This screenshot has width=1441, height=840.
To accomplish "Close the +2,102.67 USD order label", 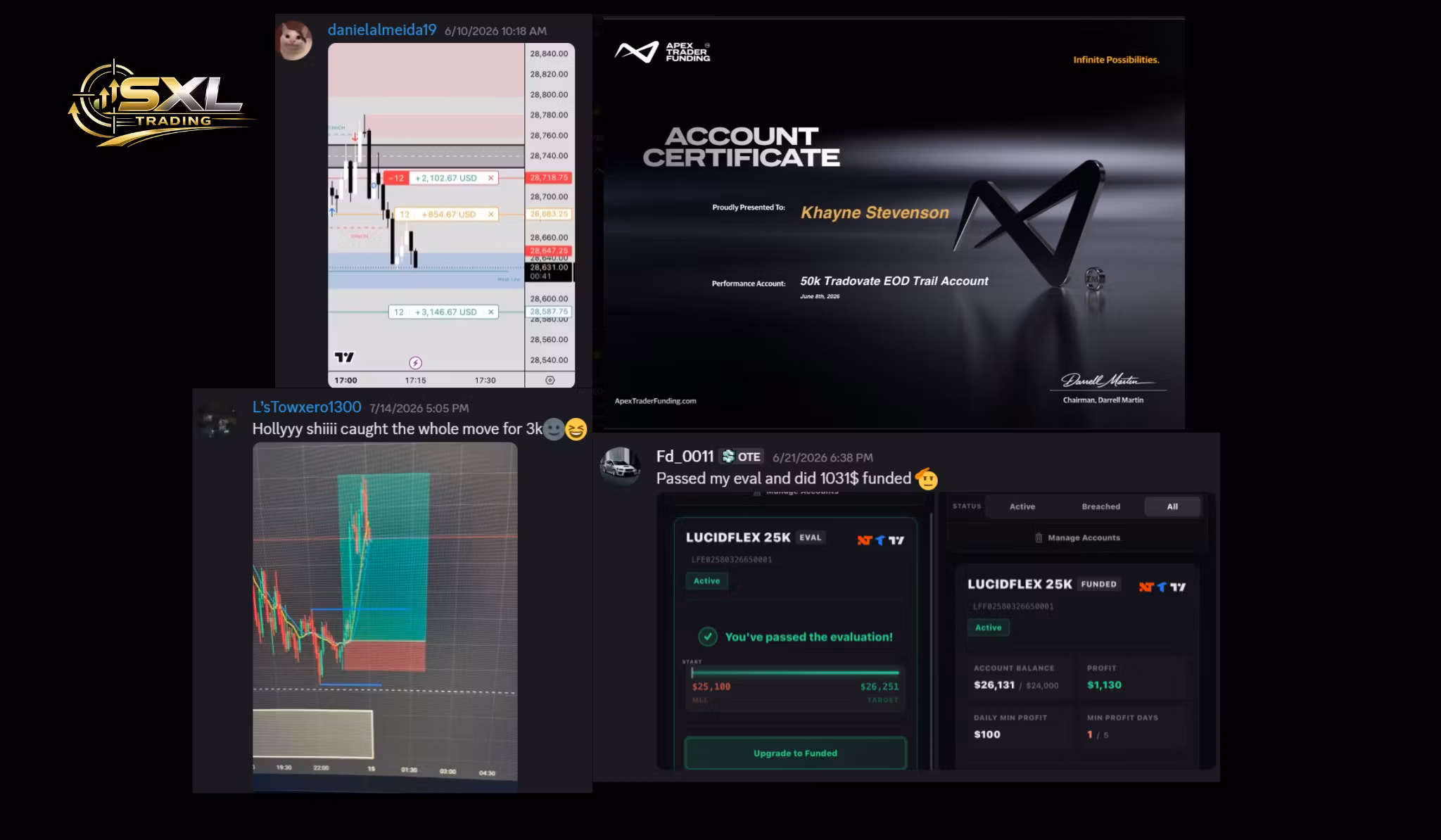I will point(490,178).
